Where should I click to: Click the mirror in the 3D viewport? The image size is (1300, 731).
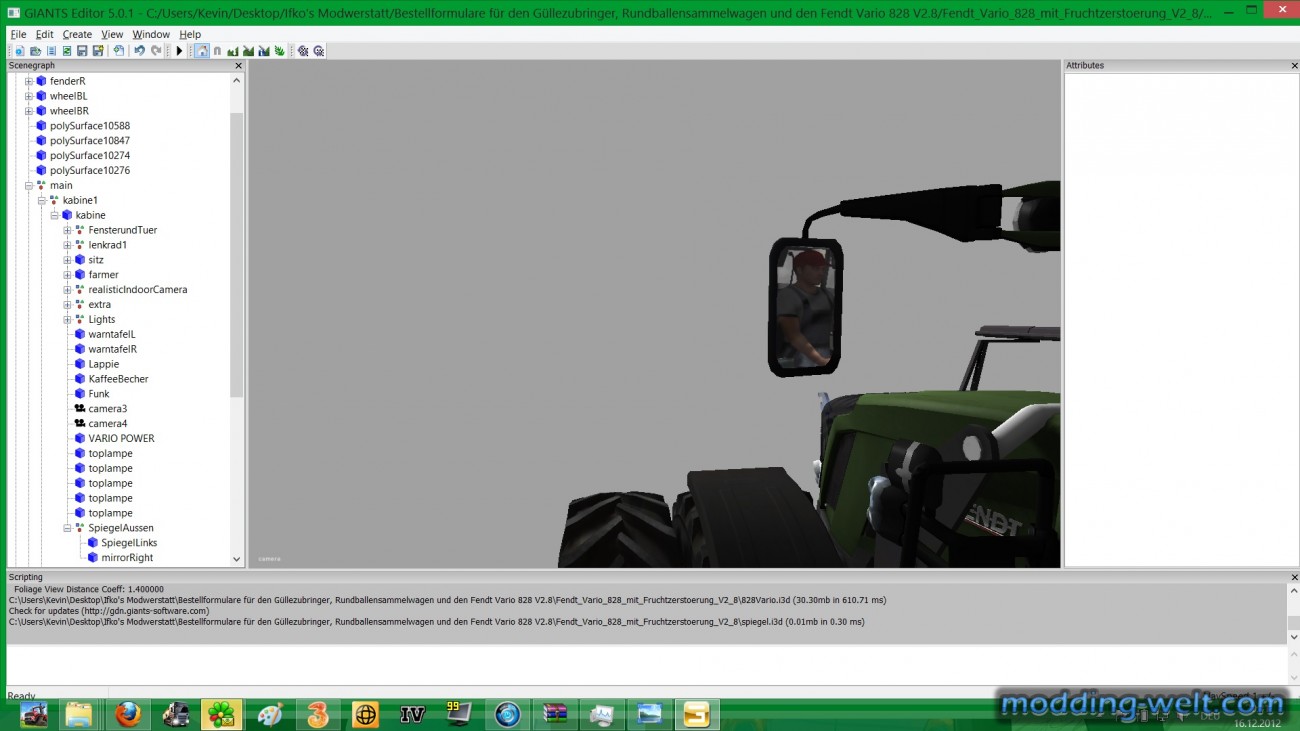click(x=805, y=306)
